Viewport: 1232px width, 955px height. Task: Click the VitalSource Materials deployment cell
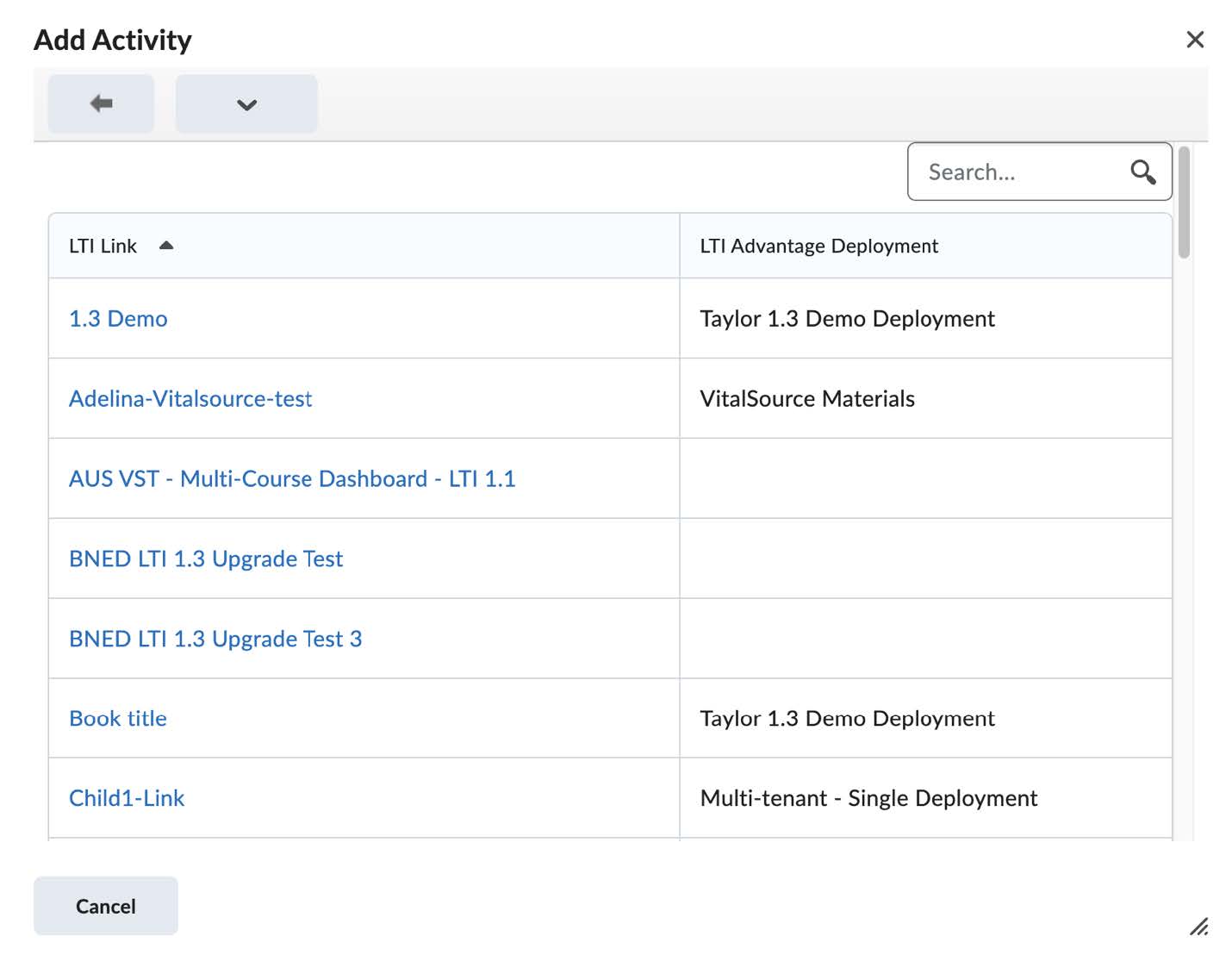coord(807,399)
